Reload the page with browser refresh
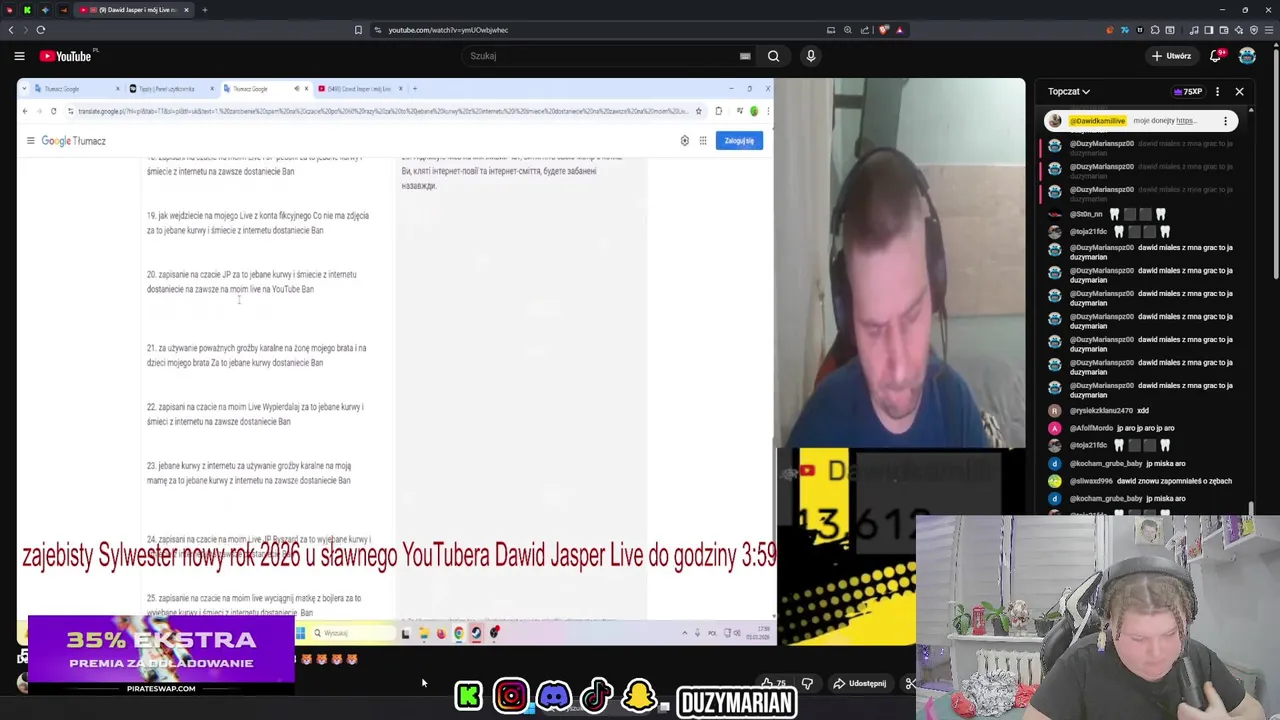The image size is (1280, 720). (x=41, y=30)
